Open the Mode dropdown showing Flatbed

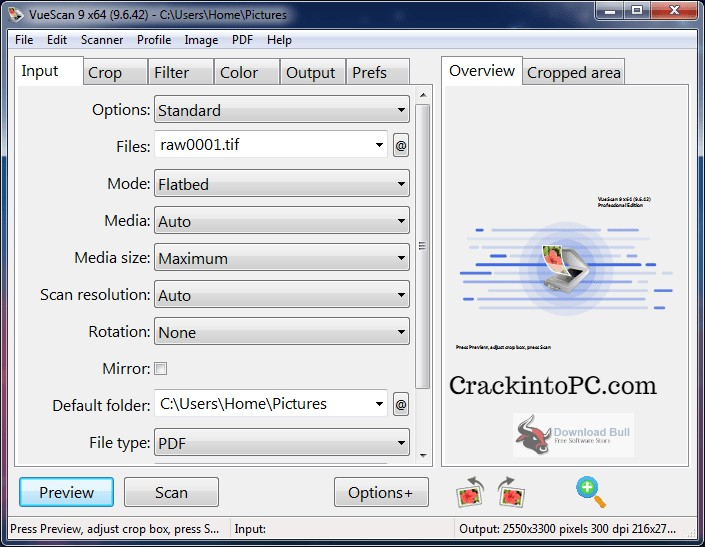[x=282, y=183]
